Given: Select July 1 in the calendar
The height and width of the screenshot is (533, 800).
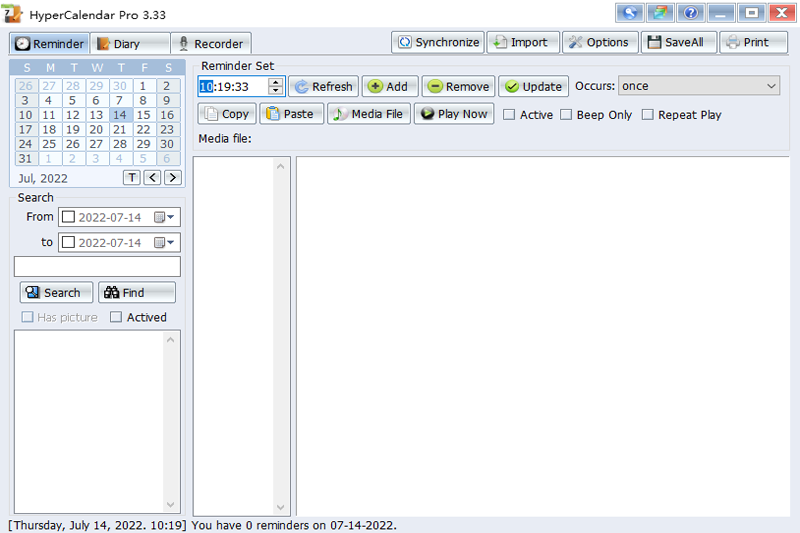Looking at the screenshot, I should [143, 86].
